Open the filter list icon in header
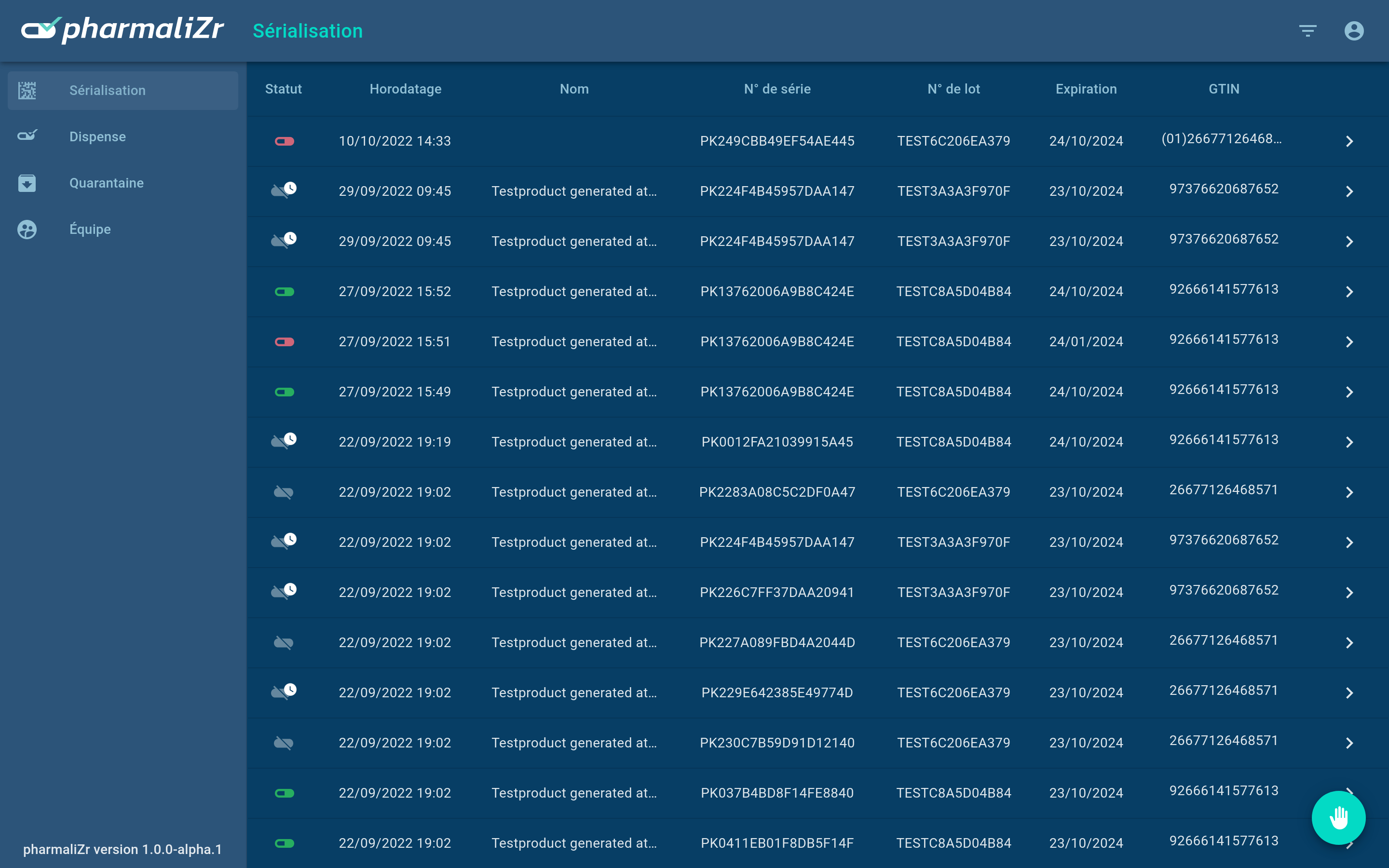The image size is (1389, 868). pos(1307,31)
